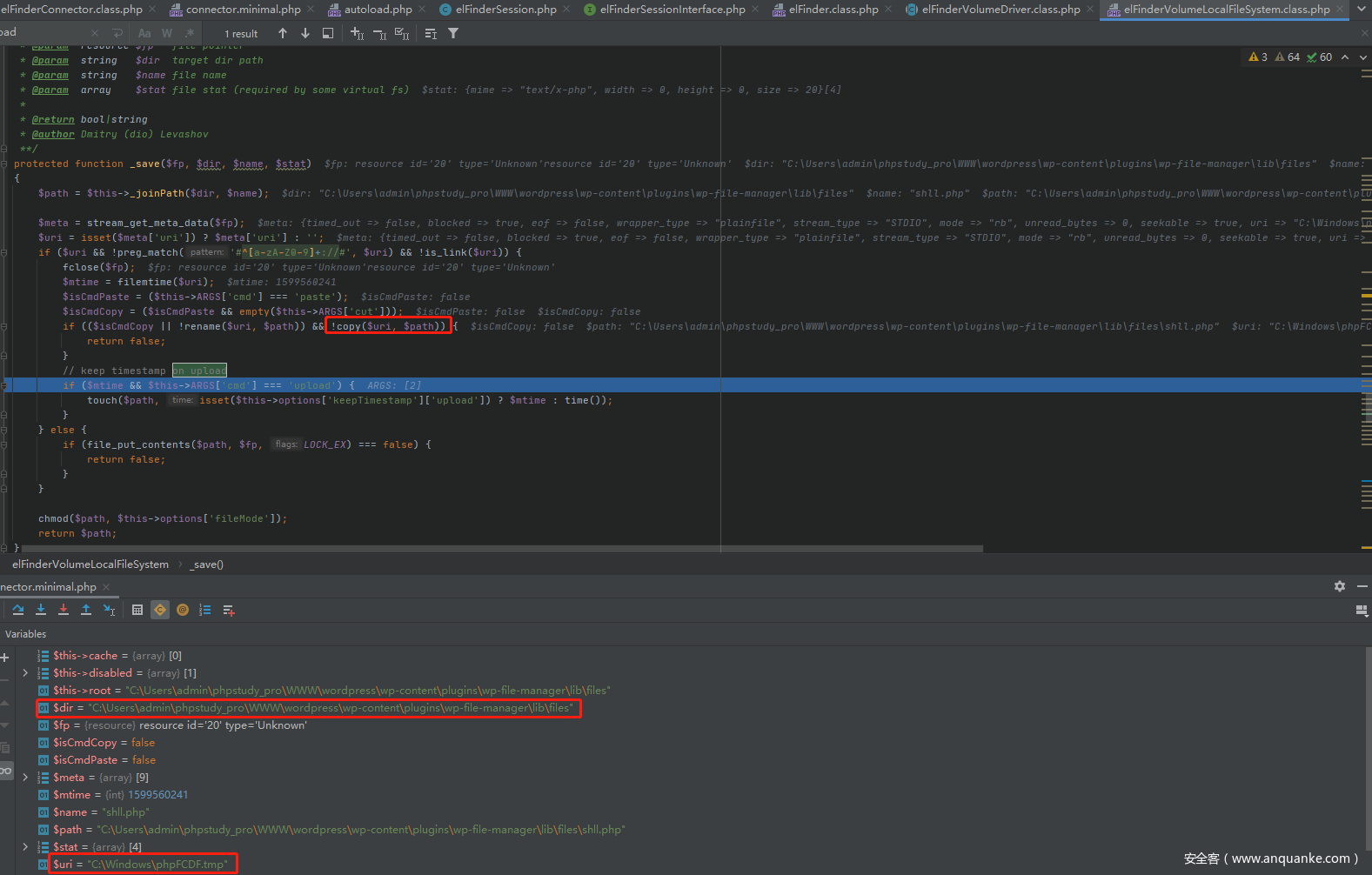Filter search results with funnel icon
1372x875 pixels.
point(453,33)
